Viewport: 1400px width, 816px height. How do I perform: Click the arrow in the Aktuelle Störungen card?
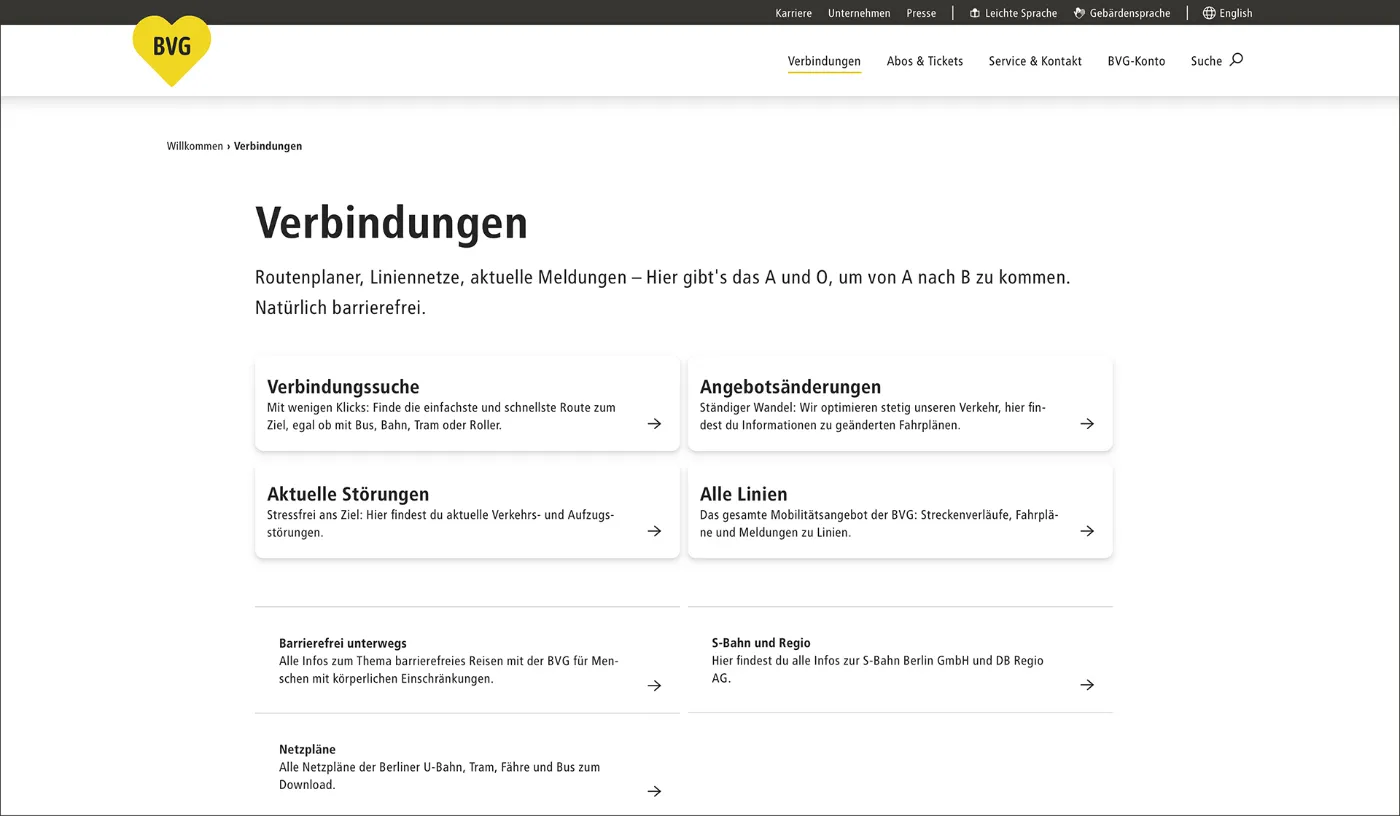click(x=654, y=531)
